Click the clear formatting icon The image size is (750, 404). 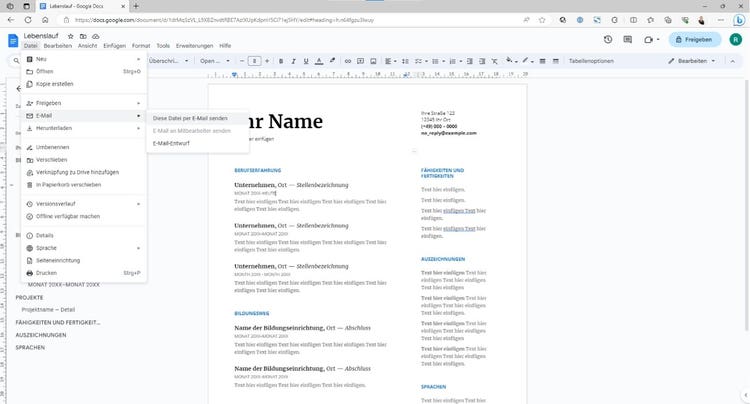(x=495, y=61)
